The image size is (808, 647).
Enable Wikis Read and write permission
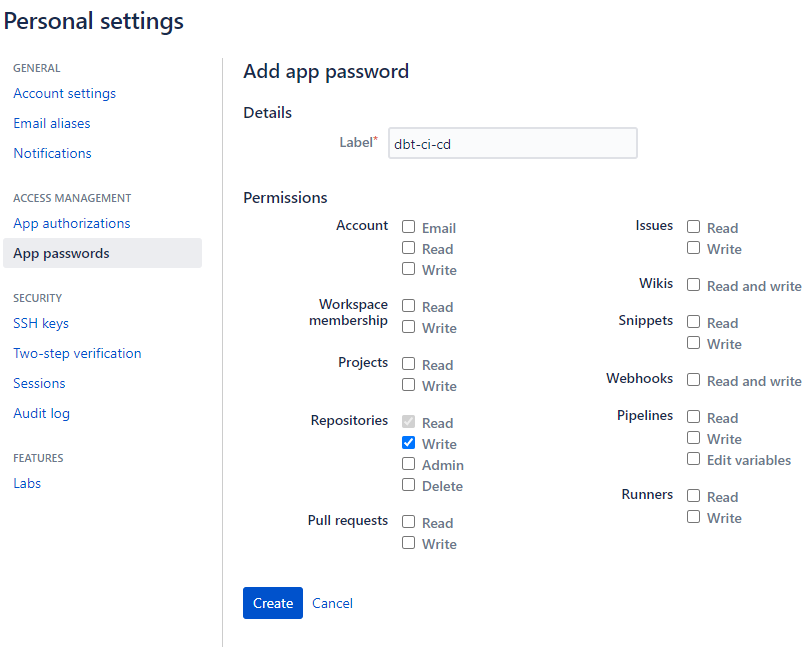[x=694, y=284]
